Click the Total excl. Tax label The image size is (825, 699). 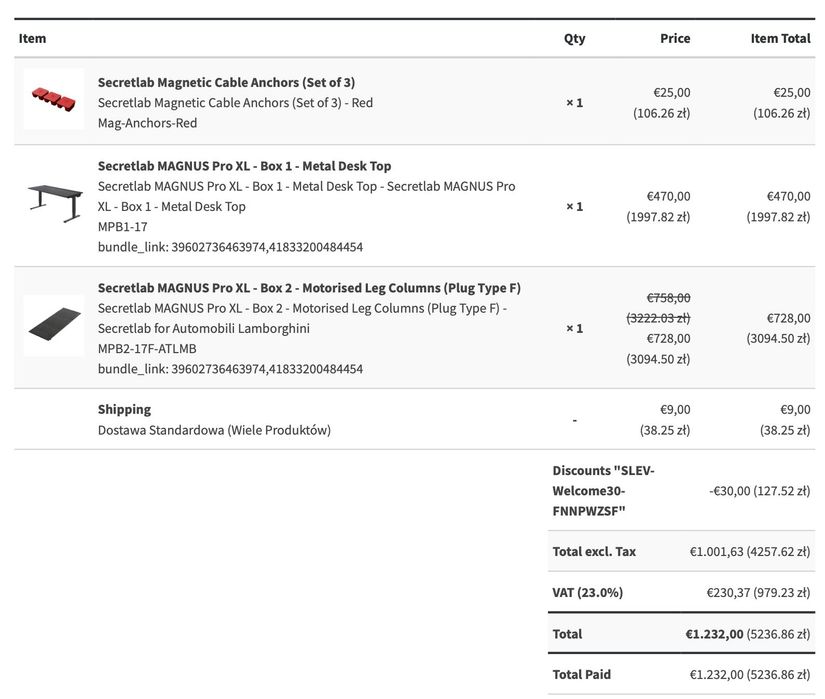[x=594, y=551]
